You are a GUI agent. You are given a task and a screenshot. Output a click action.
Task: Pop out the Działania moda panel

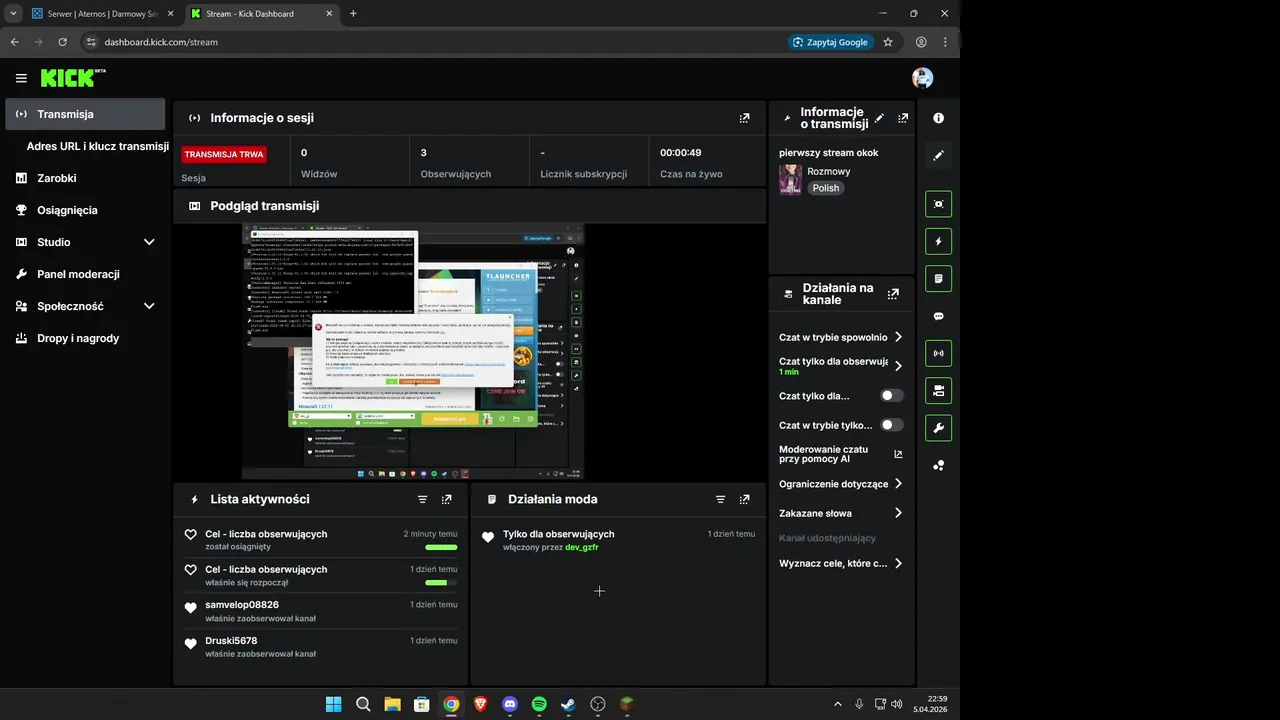[x=744, y=499]
